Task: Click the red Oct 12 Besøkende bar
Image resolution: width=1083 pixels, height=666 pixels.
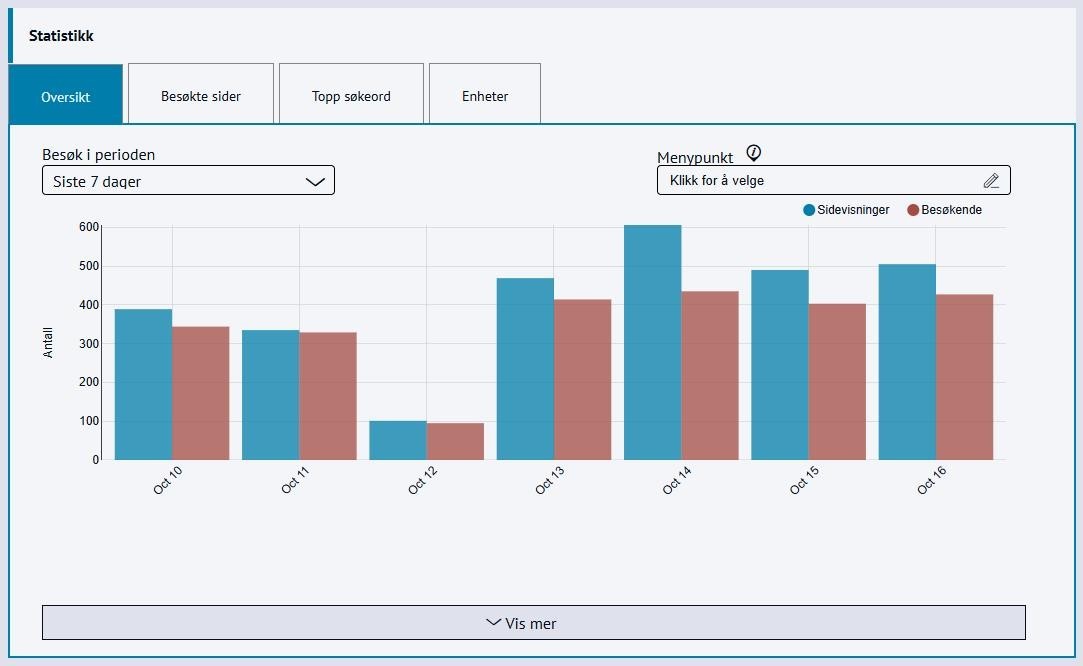Action: pos(455,441)
